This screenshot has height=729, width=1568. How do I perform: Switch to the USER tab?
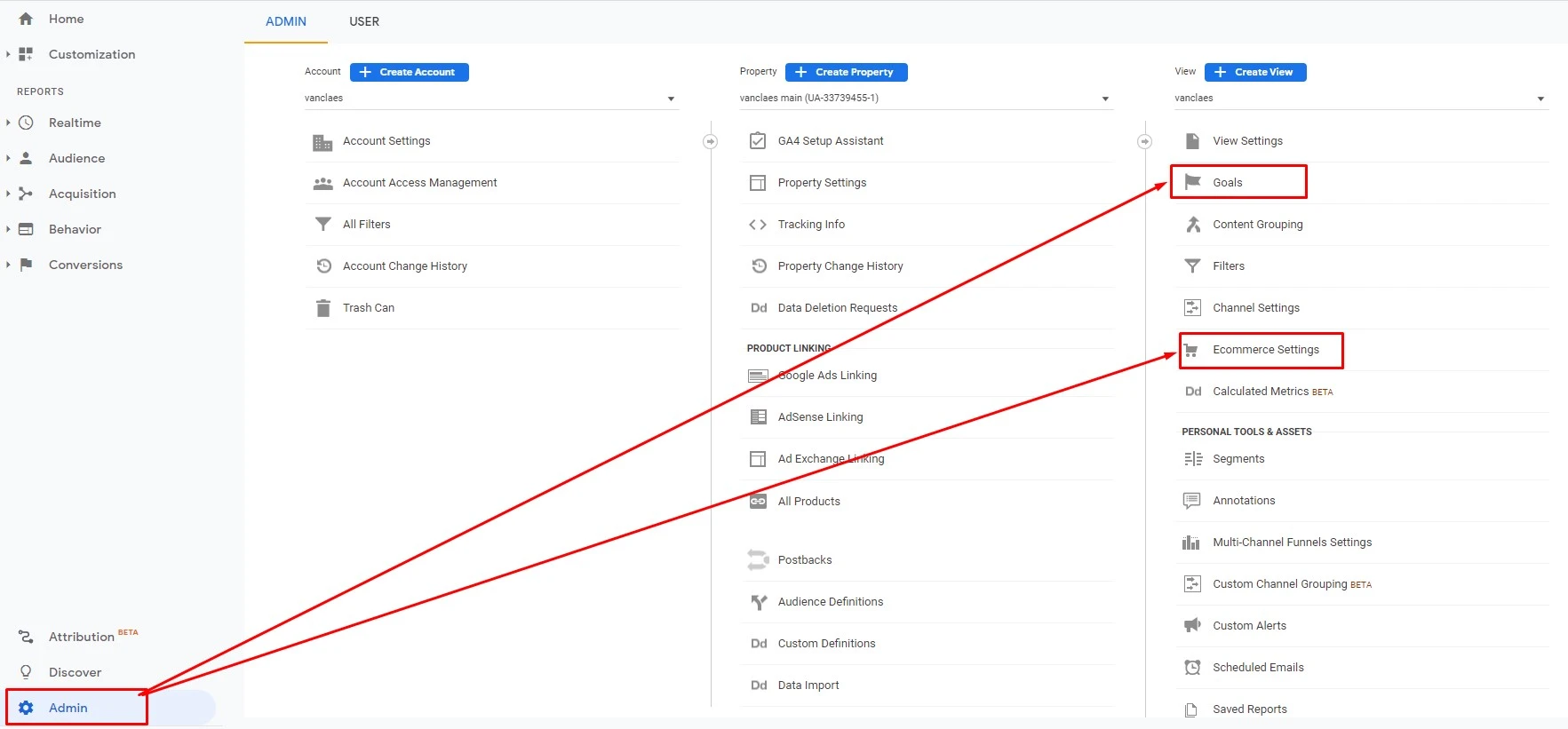pyautogui.click(x=364, y=21)
